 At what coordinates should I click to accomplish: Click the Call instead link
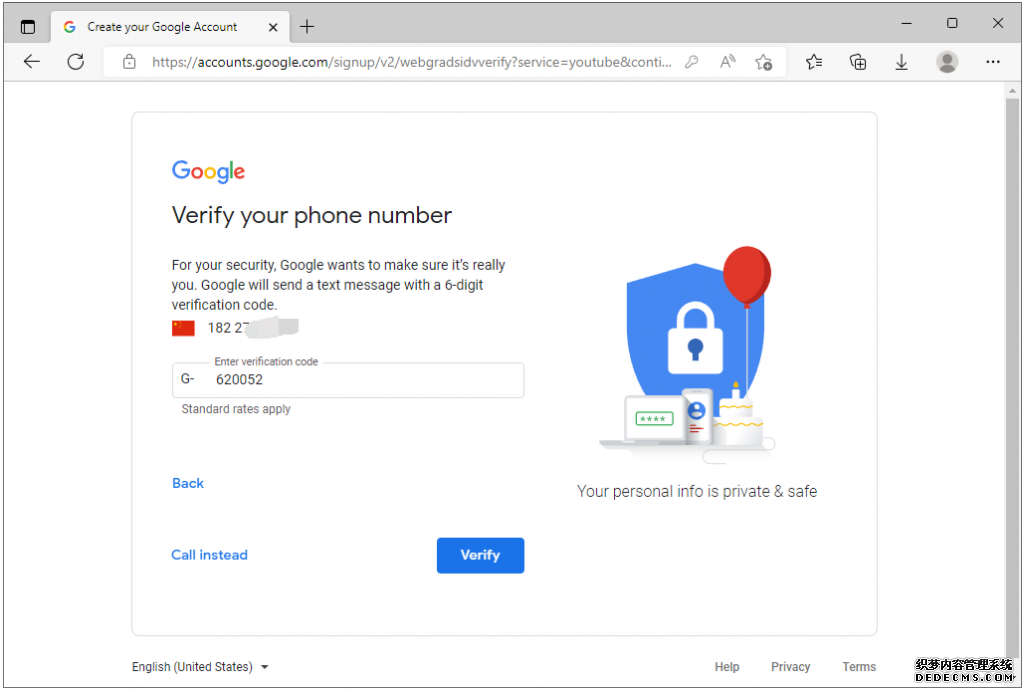(x=209, y=555)
